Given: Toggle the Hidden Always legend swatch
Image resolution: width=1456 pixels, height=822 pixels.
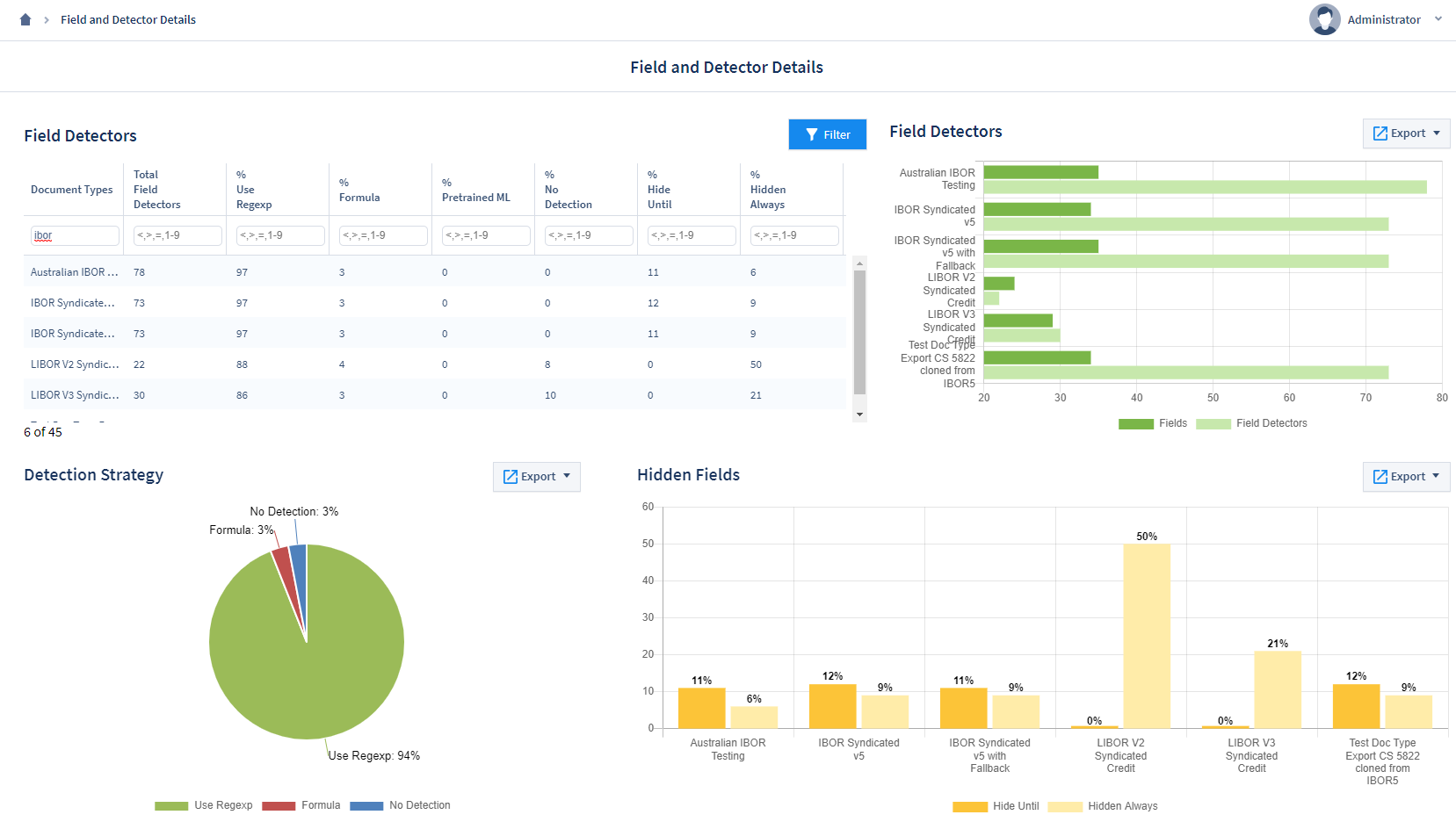Looking at the screenshot, I should click(x=1065, y=807).
